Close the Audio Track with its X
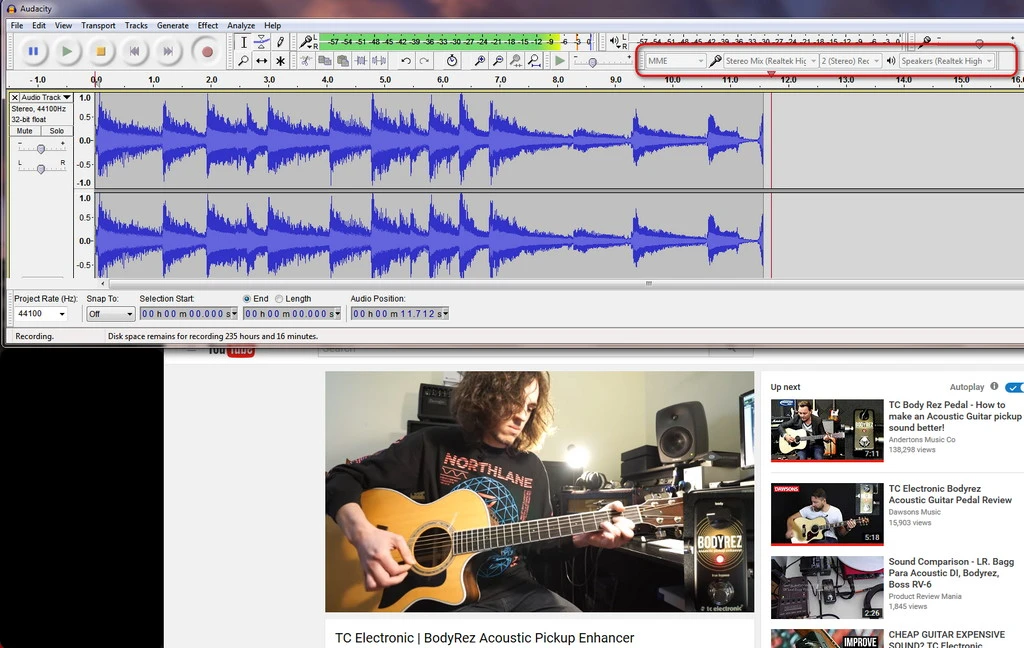 [14, 97]
